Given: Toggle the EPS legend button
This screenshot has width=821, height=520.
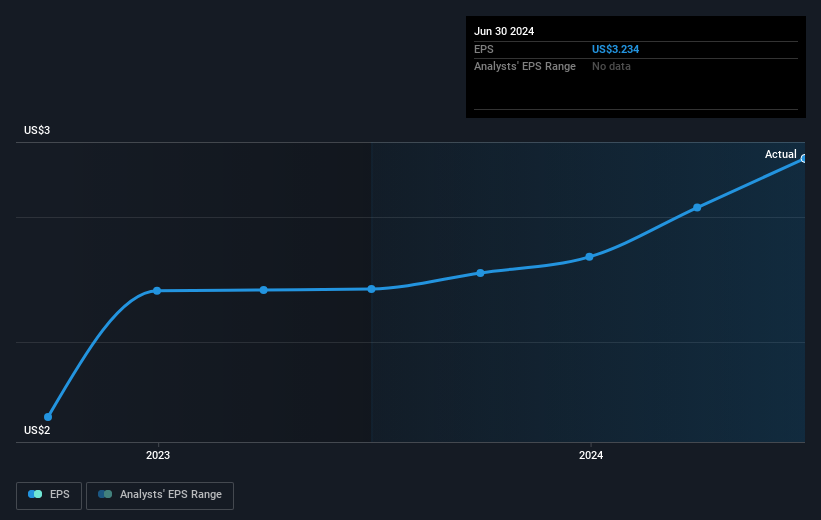Looking at the screenshot, I should (x=49, y=495).
